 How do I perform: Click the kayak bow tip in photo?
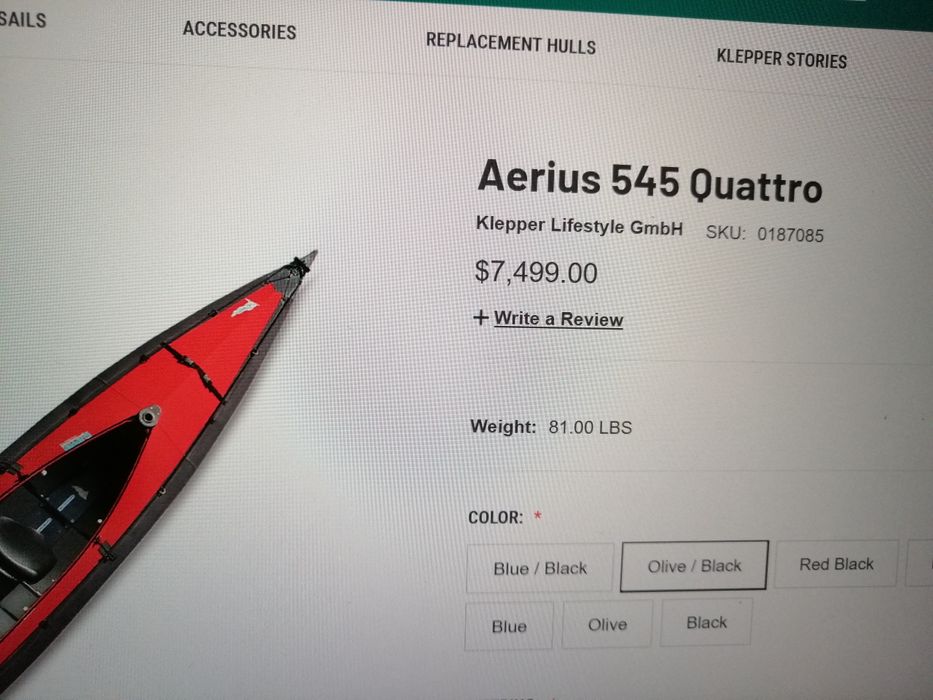pyautogui.click(x=305, y=262)
